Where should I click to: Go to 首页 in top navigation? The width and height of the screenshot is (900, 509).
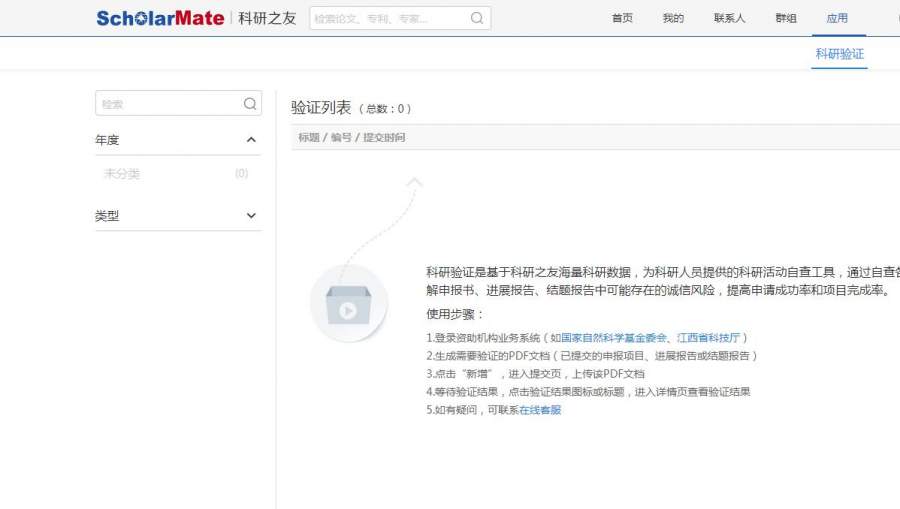tap(622, 18)
